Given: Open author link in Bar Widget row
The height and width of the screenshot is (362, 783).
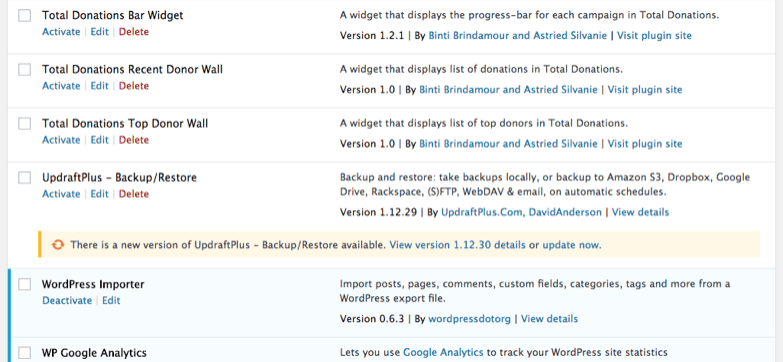Looking at the screenshot, I should [518, 35].
